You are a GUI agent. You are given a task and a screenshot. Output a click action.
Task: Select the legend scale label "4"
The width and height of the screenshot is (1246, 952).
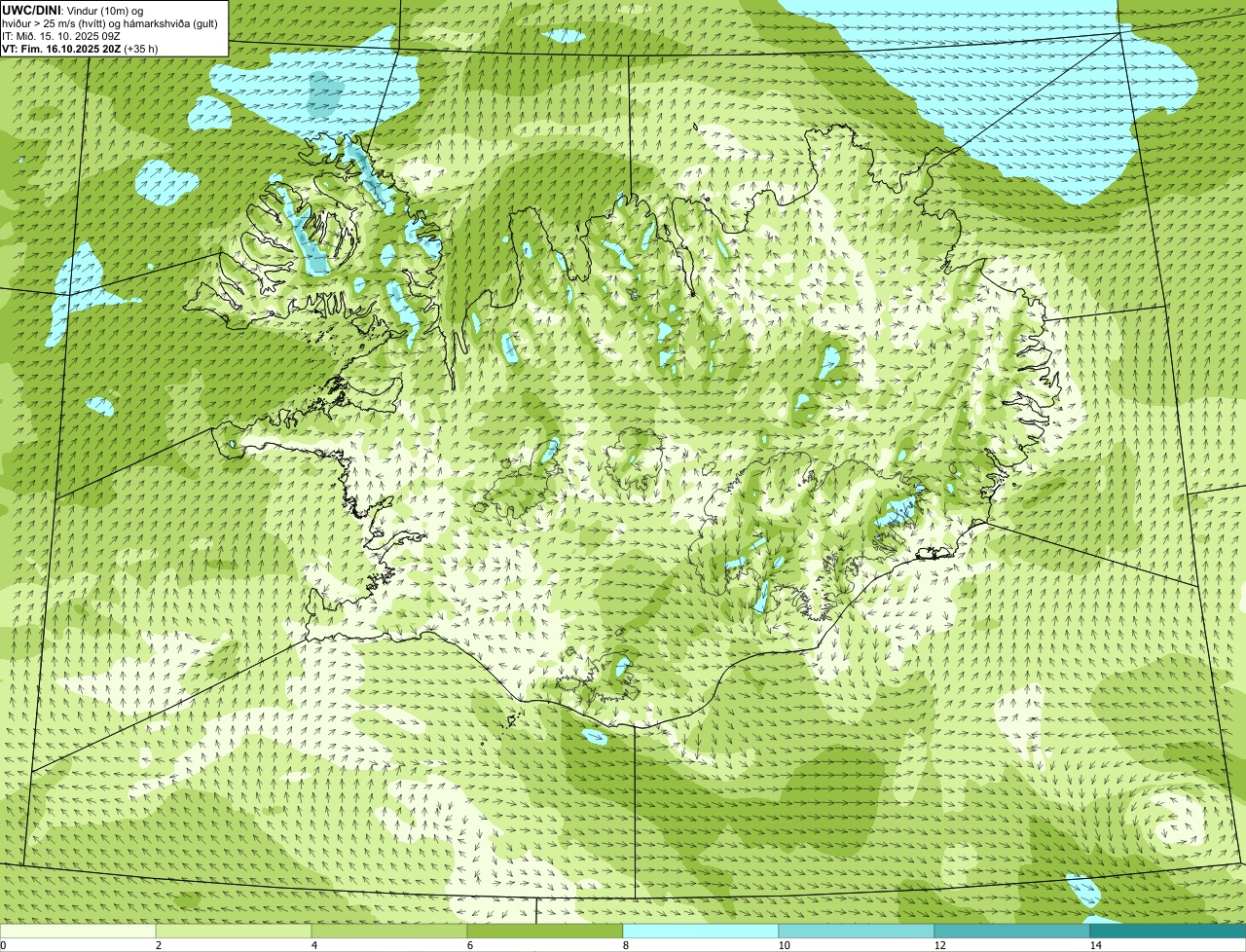pyautogui.click(x=314, y=945)
